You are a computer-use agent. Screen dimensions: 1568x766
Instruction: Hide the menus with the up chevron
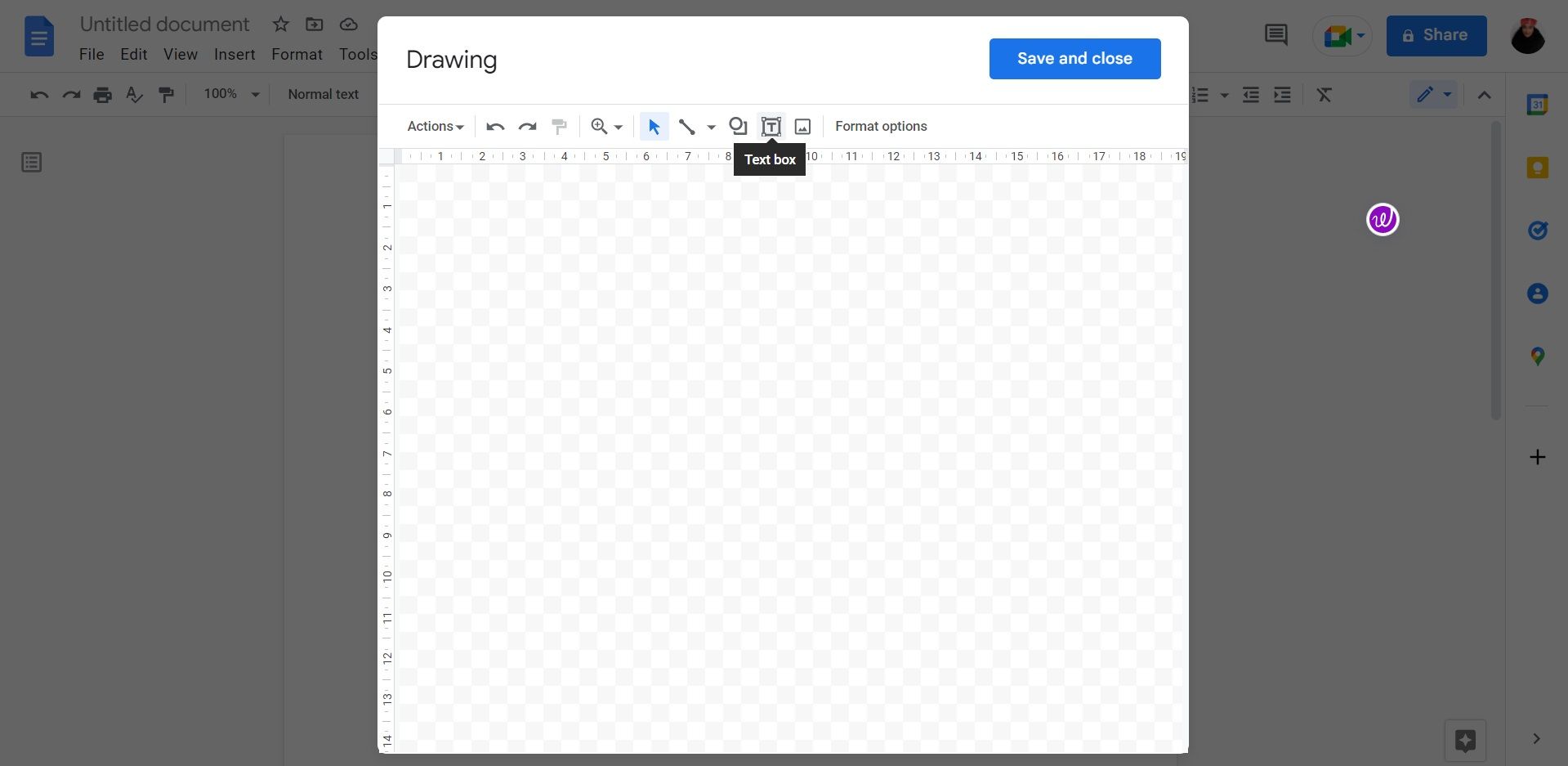pos(1485,95)
